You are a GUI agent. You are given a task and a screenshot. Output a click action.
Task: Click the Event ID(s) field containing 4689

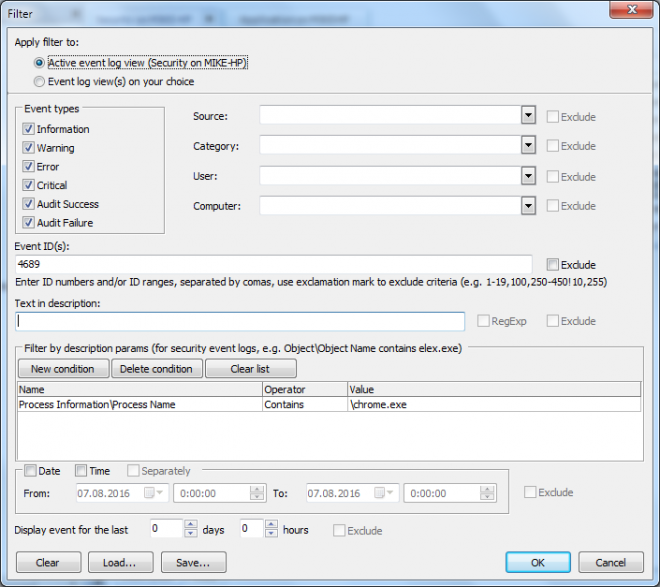[x=274, y=264]
